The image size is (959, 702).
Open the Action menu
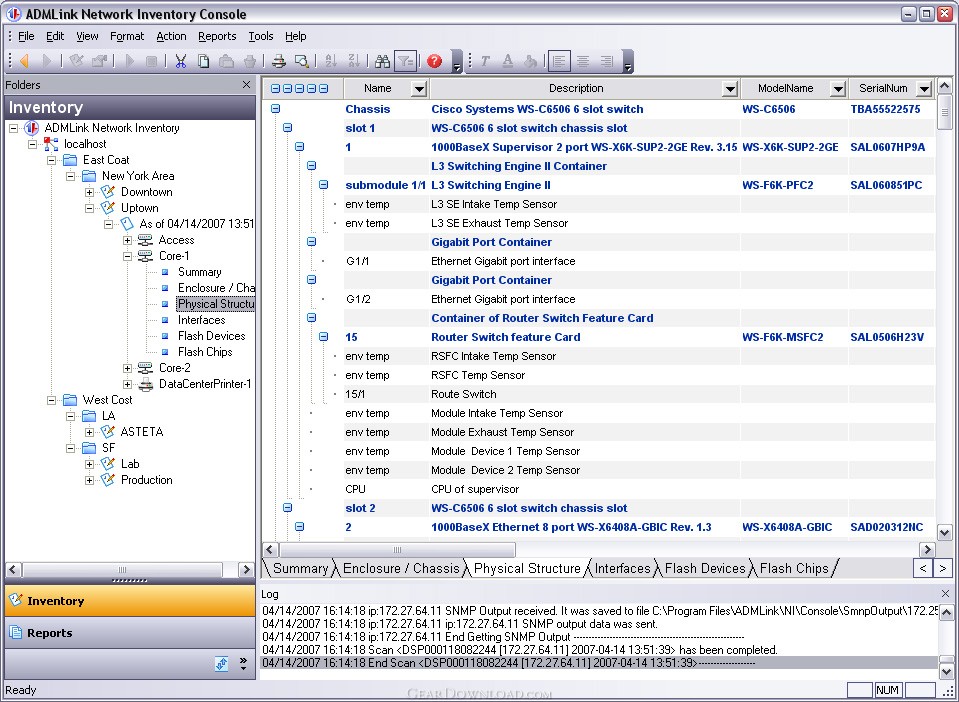(x=171, y=36)
